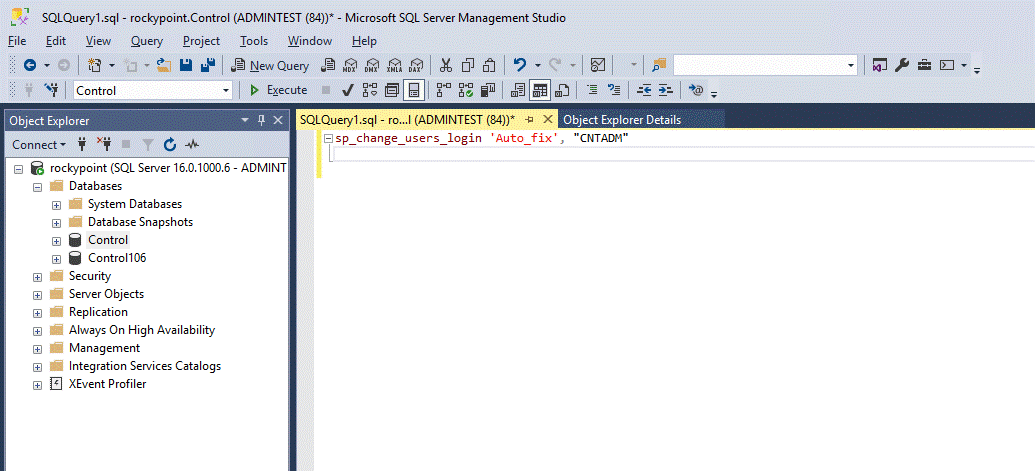Open the Find combo box dropdown arrow
The height and width of the screenshot is (471, 1035).
(850, 65)
